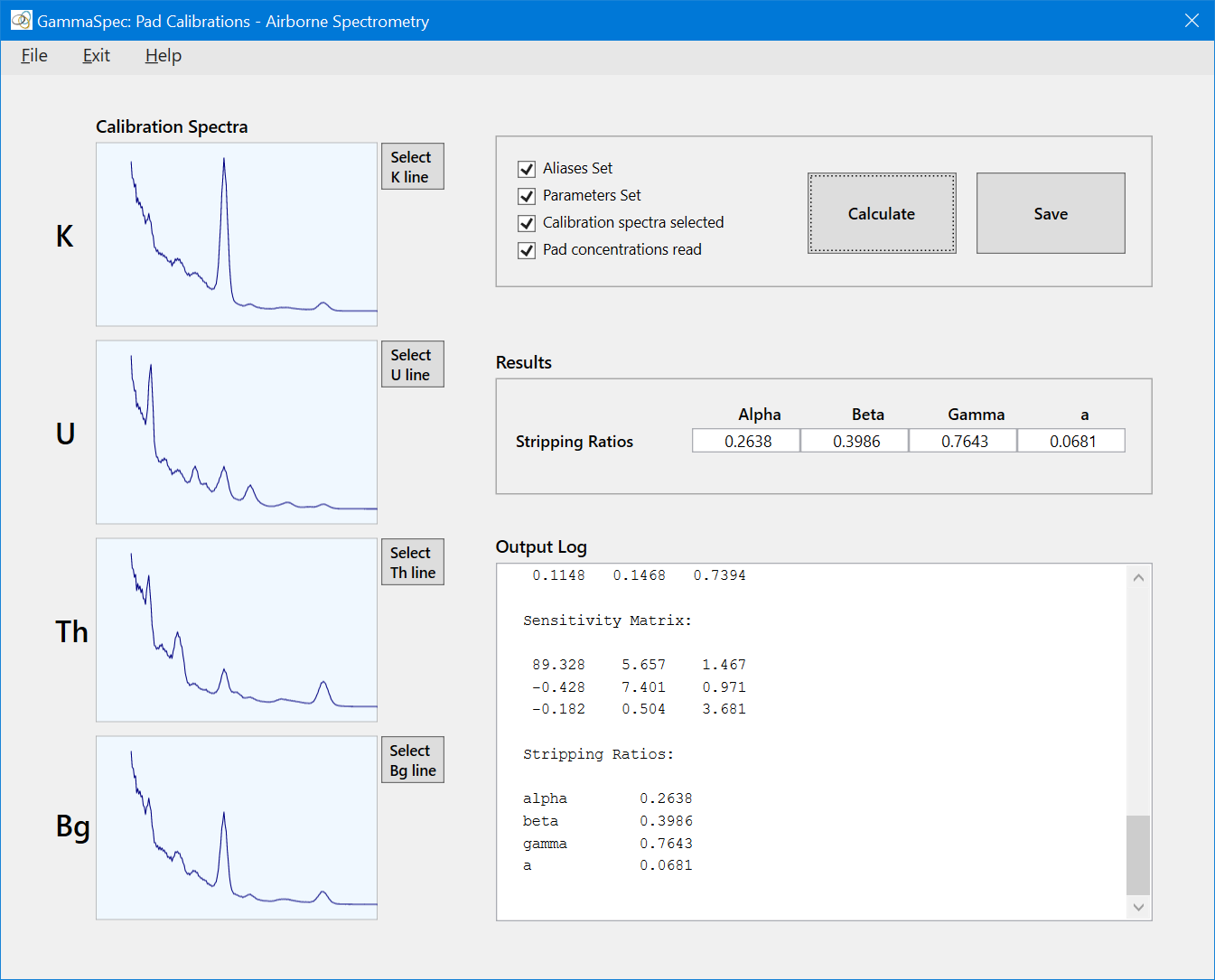1215x980 pixels.
Task: Click the Exit menu item
Action: click(96, 56)
